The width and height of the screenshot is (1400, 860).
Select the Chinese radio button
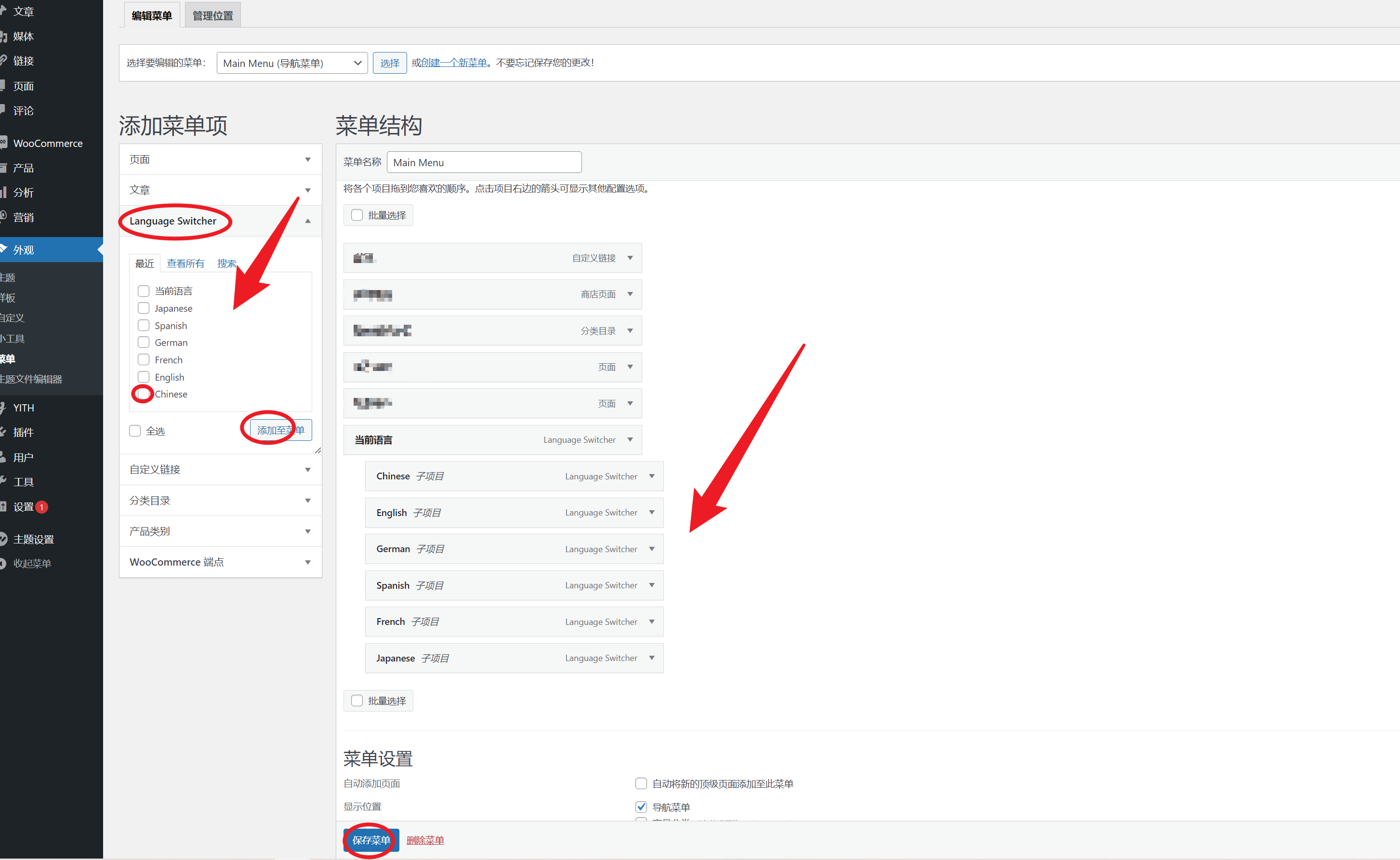pos(142,394)
